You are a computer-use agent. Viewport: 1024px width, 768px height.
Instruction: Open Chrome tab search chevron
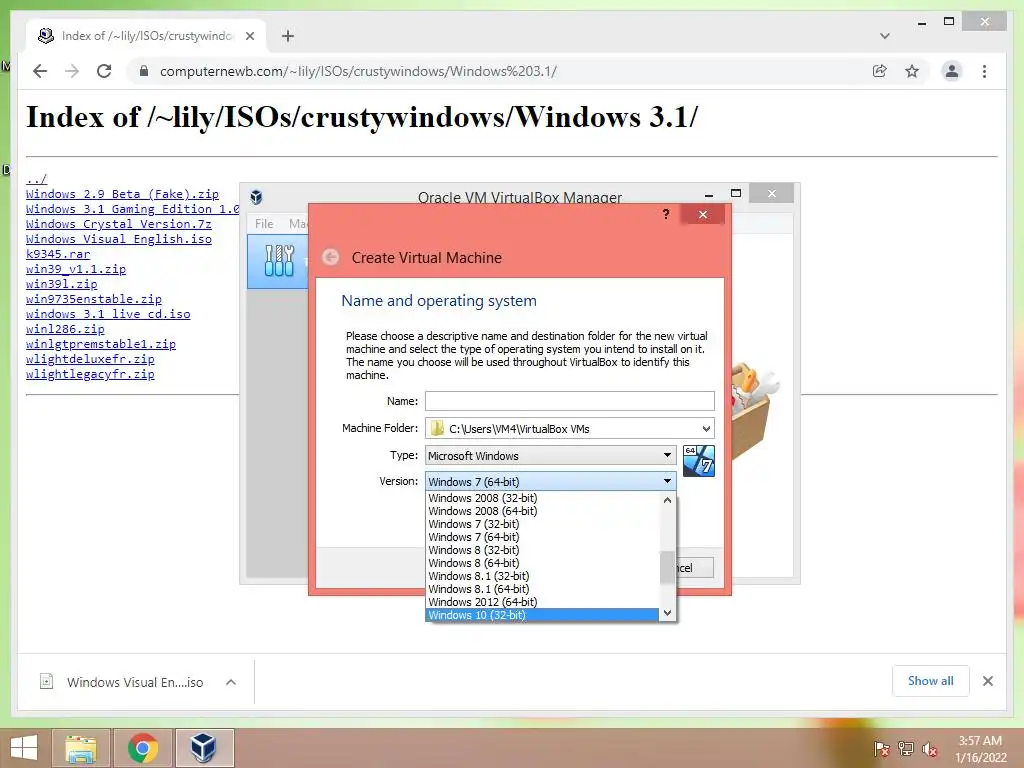(x=885, y=36)
